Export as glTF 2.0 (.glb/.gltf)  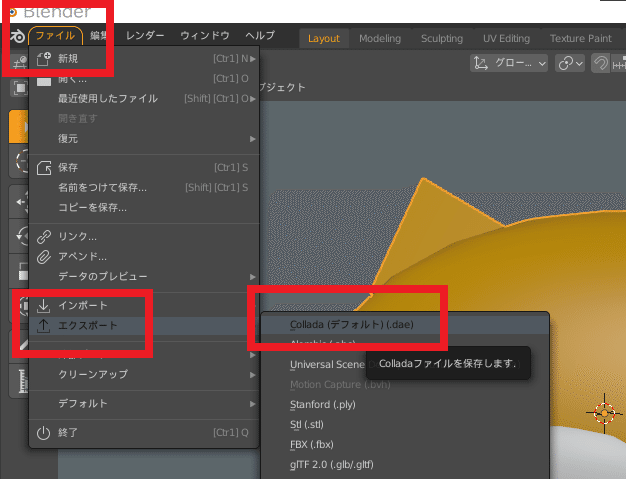point(405,464)
